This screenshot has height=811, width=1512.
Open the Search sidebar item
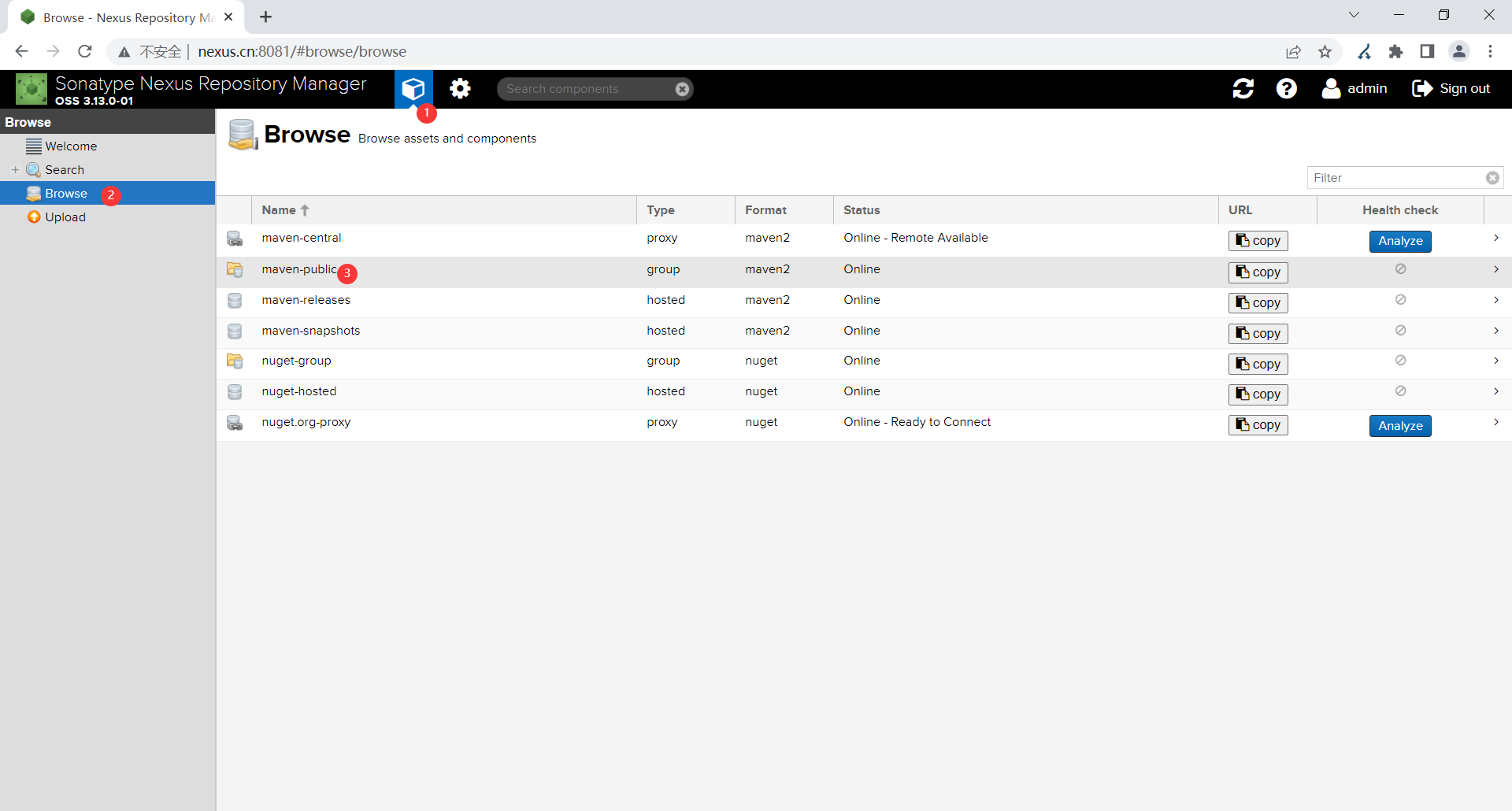[x=65, y=170]
